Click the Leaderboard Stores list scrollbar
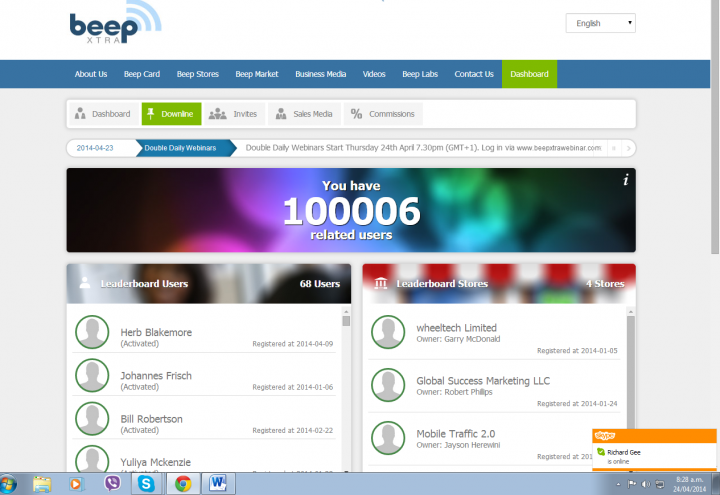 coord(631,372)
